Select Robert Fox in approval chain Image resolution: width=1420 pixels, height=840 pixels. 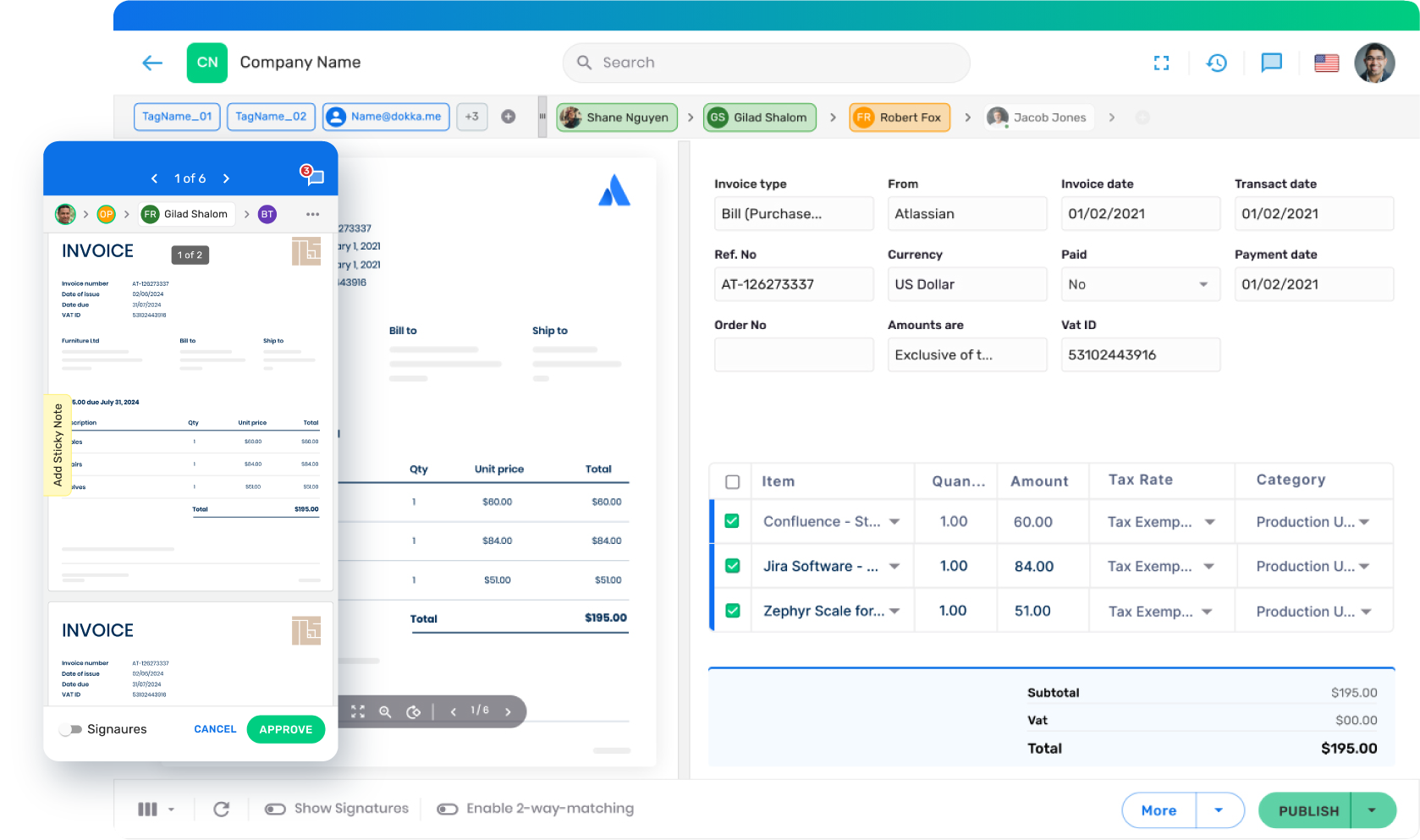[900, 118]
